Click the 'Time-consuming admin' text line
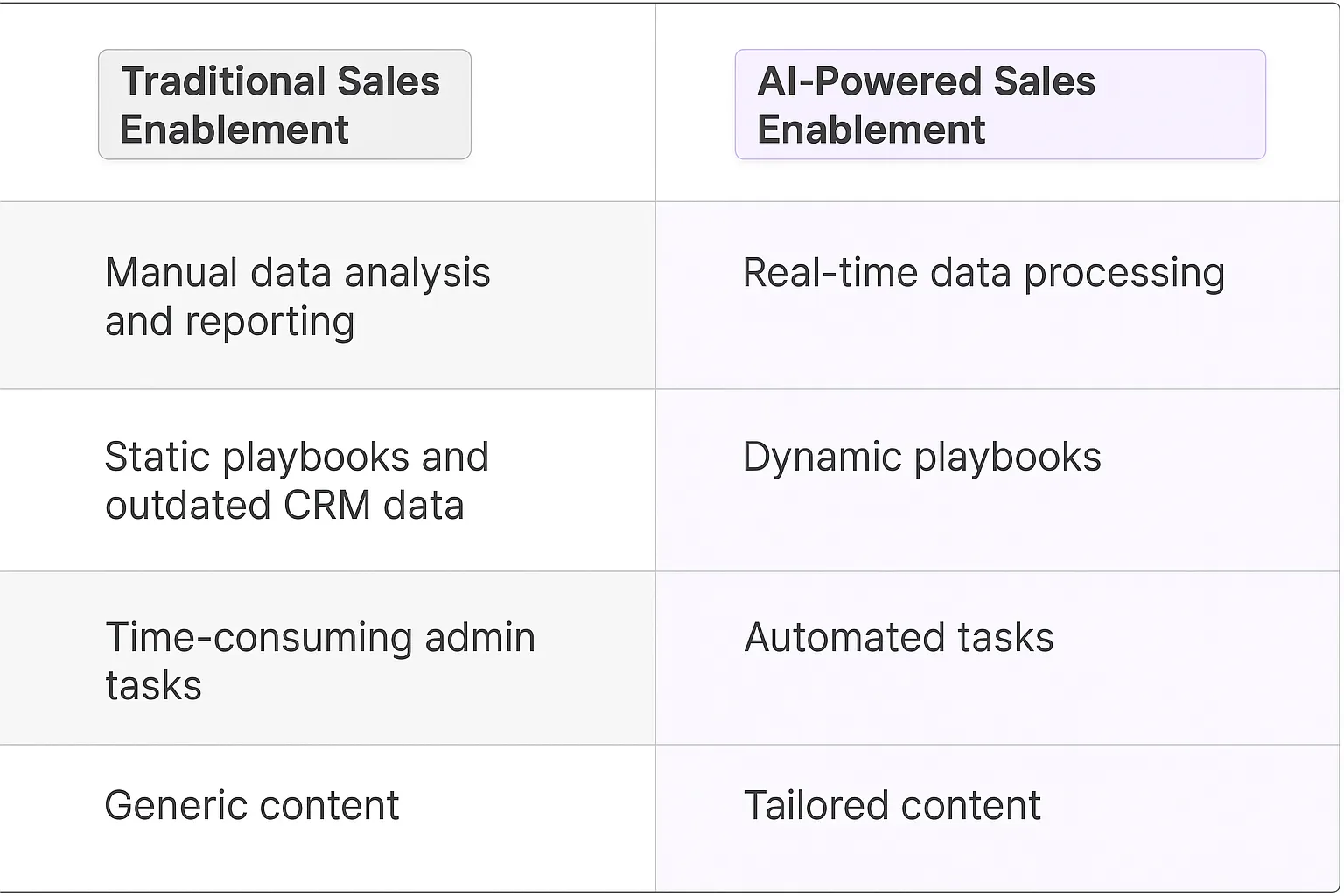The height and width of the screenshot is (896, 1344). click(x=320, y=637)
